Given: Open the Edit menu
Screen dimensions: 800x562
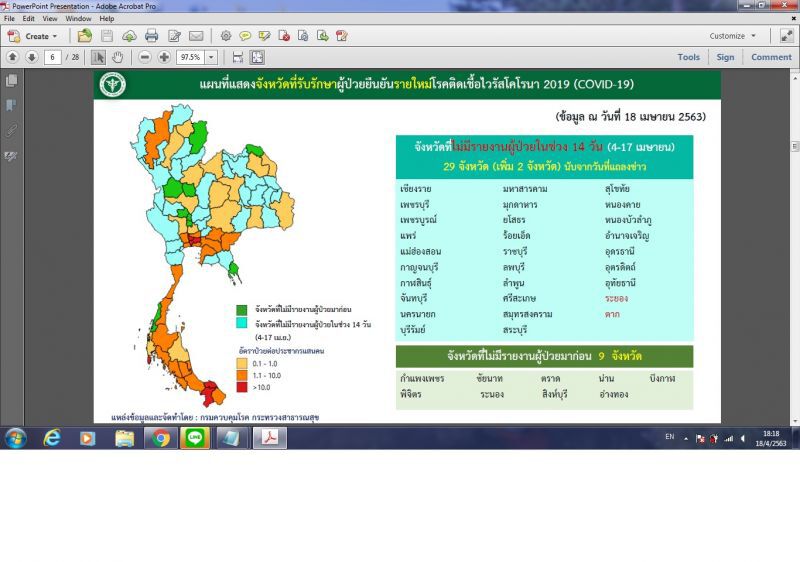Looking at the screenshot, I should tap(29, 18).
